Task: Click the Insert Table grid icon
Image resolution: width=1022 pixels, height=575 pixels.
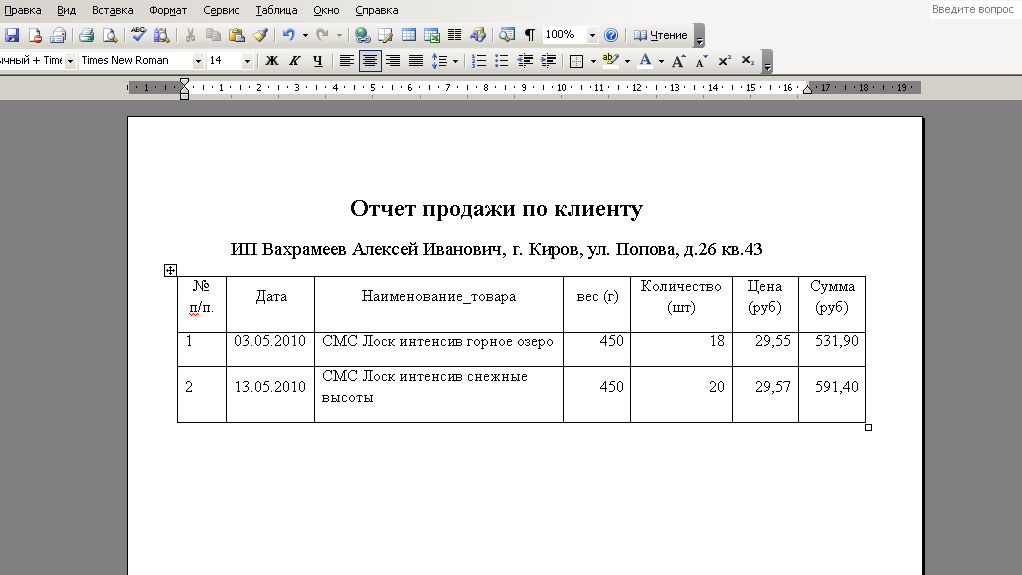Action: [x=409, y=35]
